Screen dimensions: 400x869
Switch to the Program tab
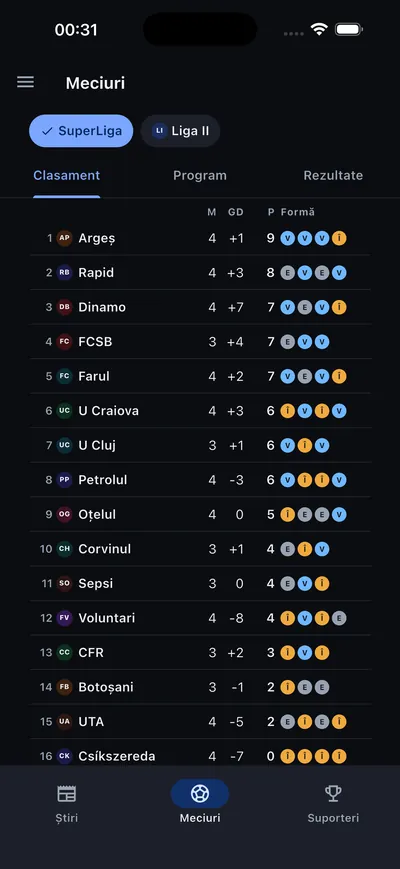200,176
